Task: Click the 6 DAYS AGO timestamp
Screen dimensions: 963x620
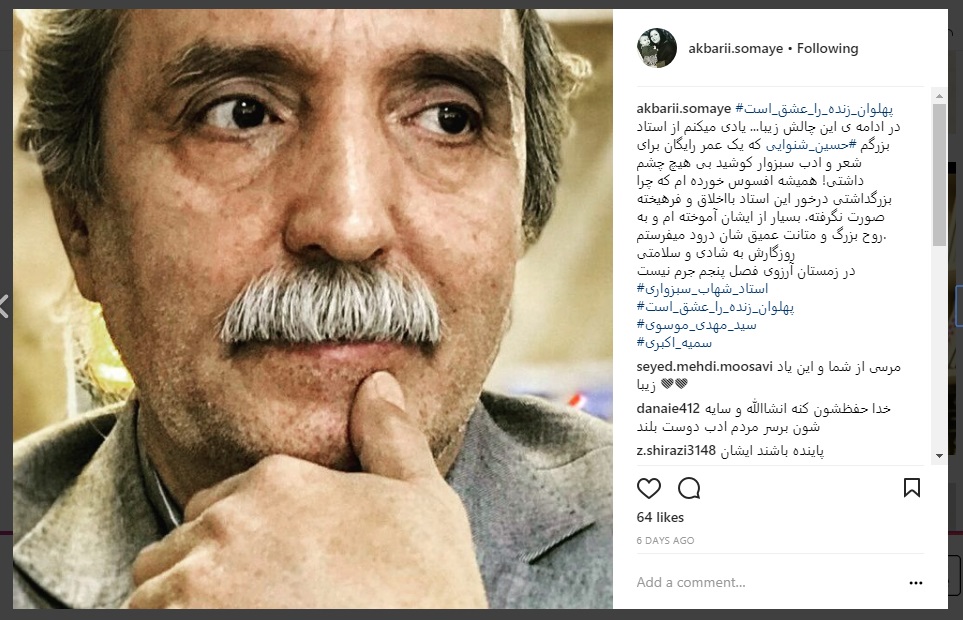Action: pos(665,540)
